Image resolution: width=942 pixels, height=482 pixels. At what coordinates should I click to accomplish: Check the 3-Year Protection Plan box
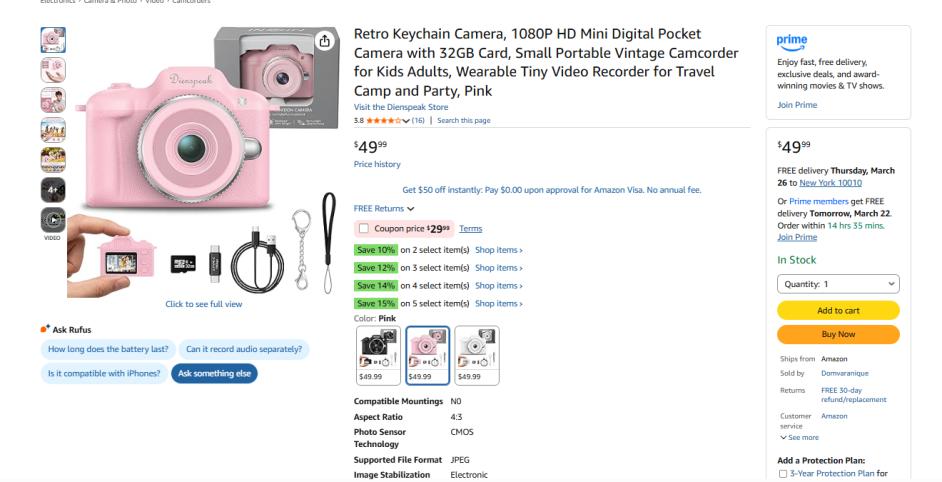782,473
